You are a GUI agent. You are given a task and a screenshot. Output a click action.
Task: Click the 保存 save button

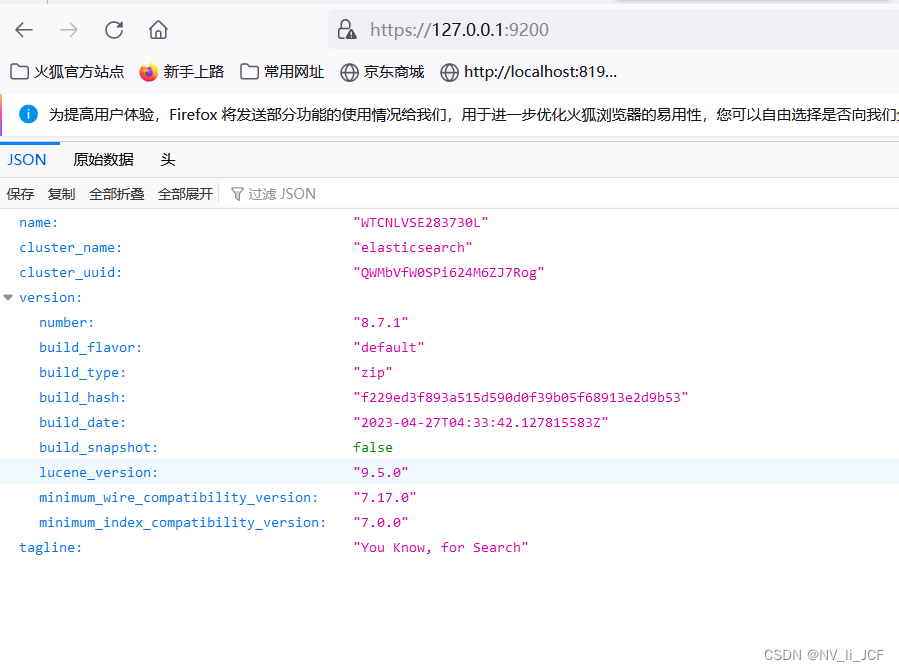click(20, 193)
